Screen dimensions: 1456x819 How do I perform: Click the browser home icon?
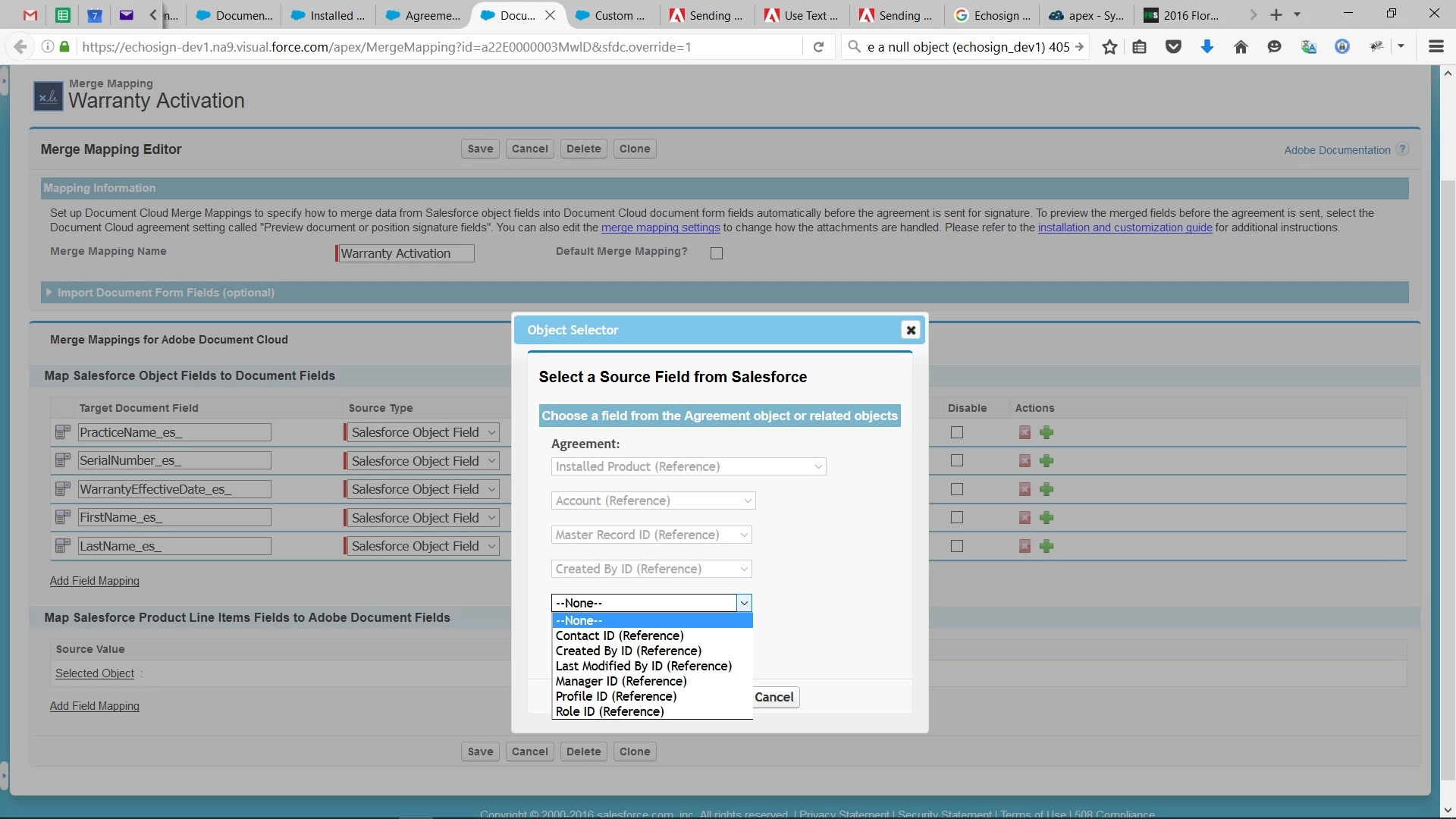coord(1241,47)
